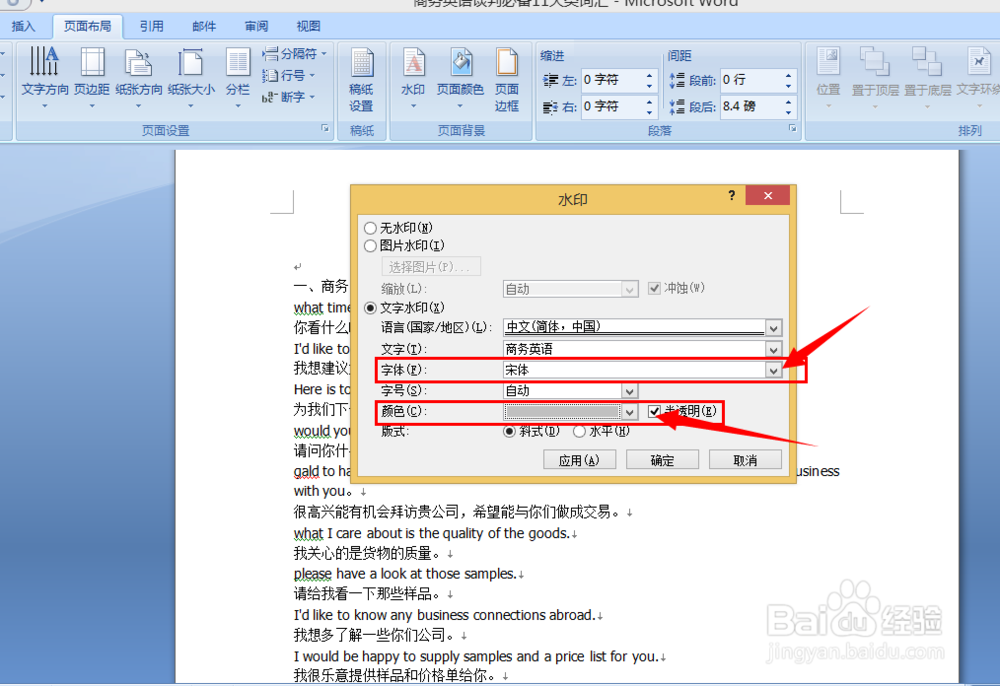Click the spacing after (段后) field
This screenshot has width=1000, height=686.
[x=751, y=106]
